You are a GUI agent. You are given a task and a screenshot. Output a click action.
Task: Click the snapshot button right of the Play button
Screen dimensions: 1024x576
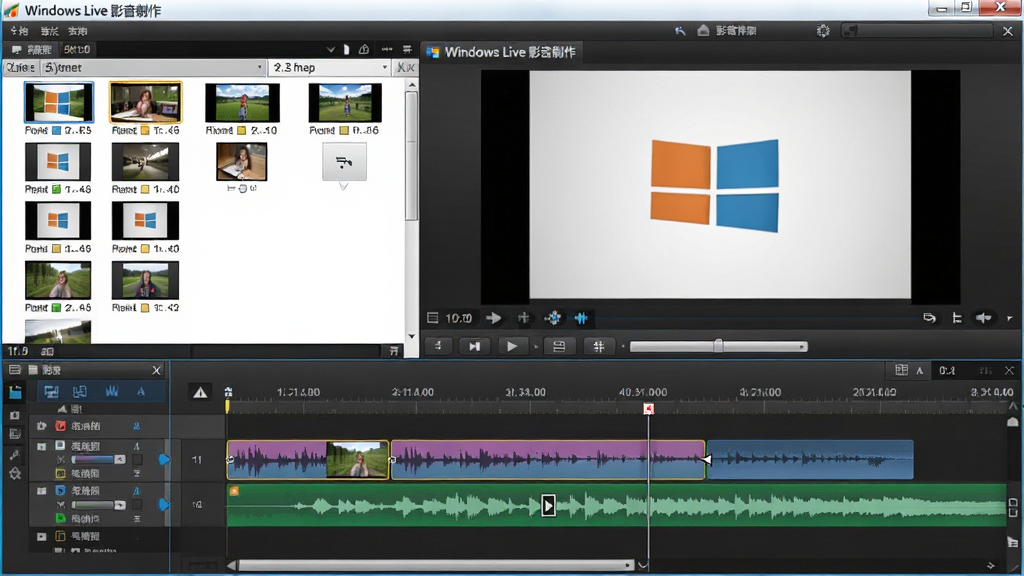559,346
